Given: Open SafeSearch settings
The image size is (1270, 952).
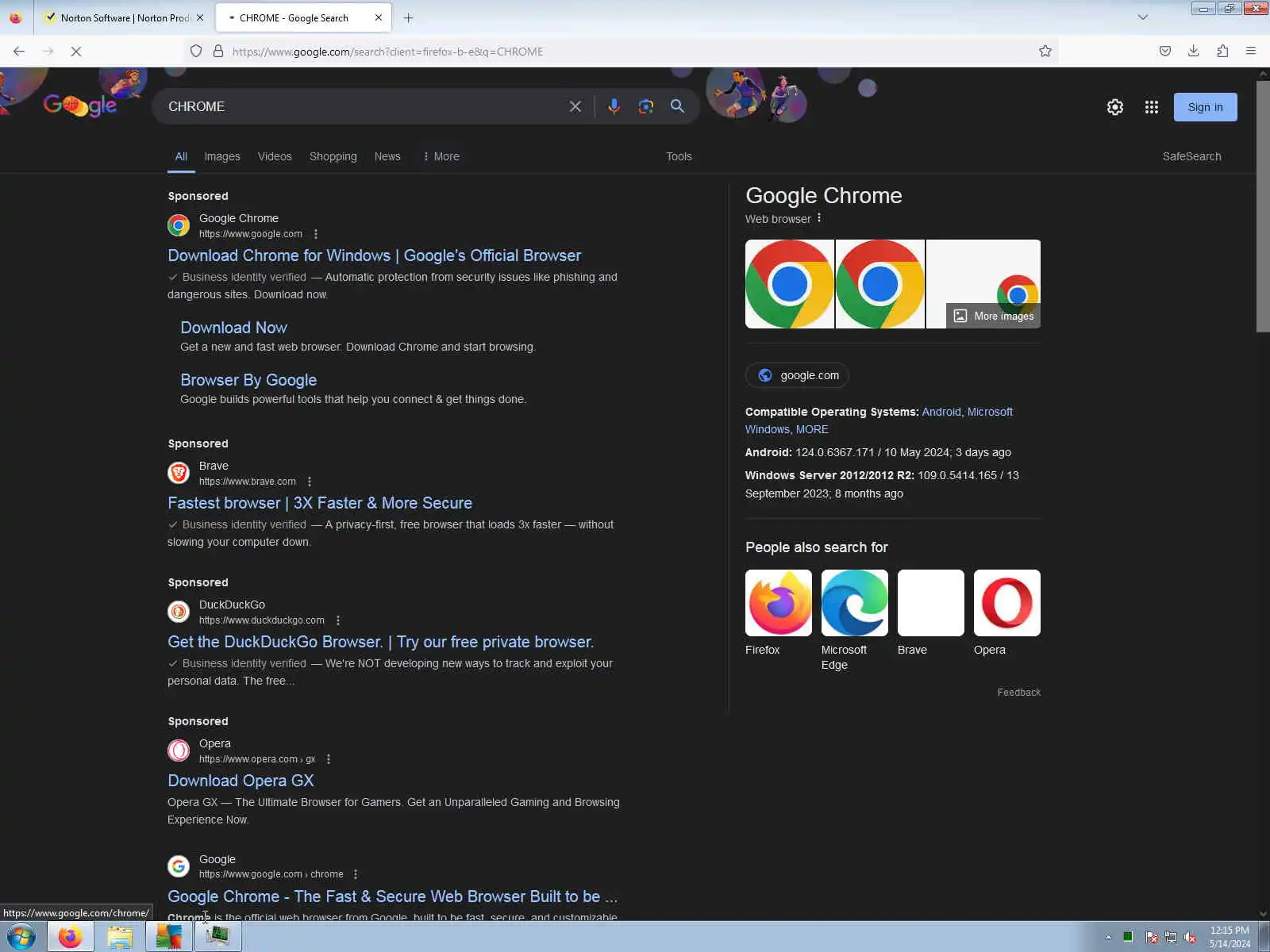Looking at the screenshot, I should tap(1191, 156).
